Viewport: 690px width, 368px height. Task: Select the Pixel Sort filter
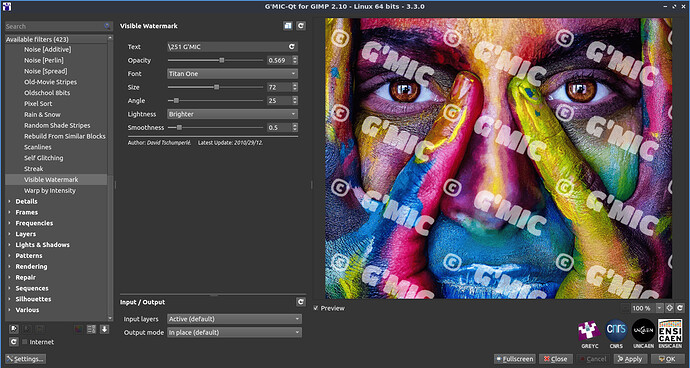[x=38, y=103]
